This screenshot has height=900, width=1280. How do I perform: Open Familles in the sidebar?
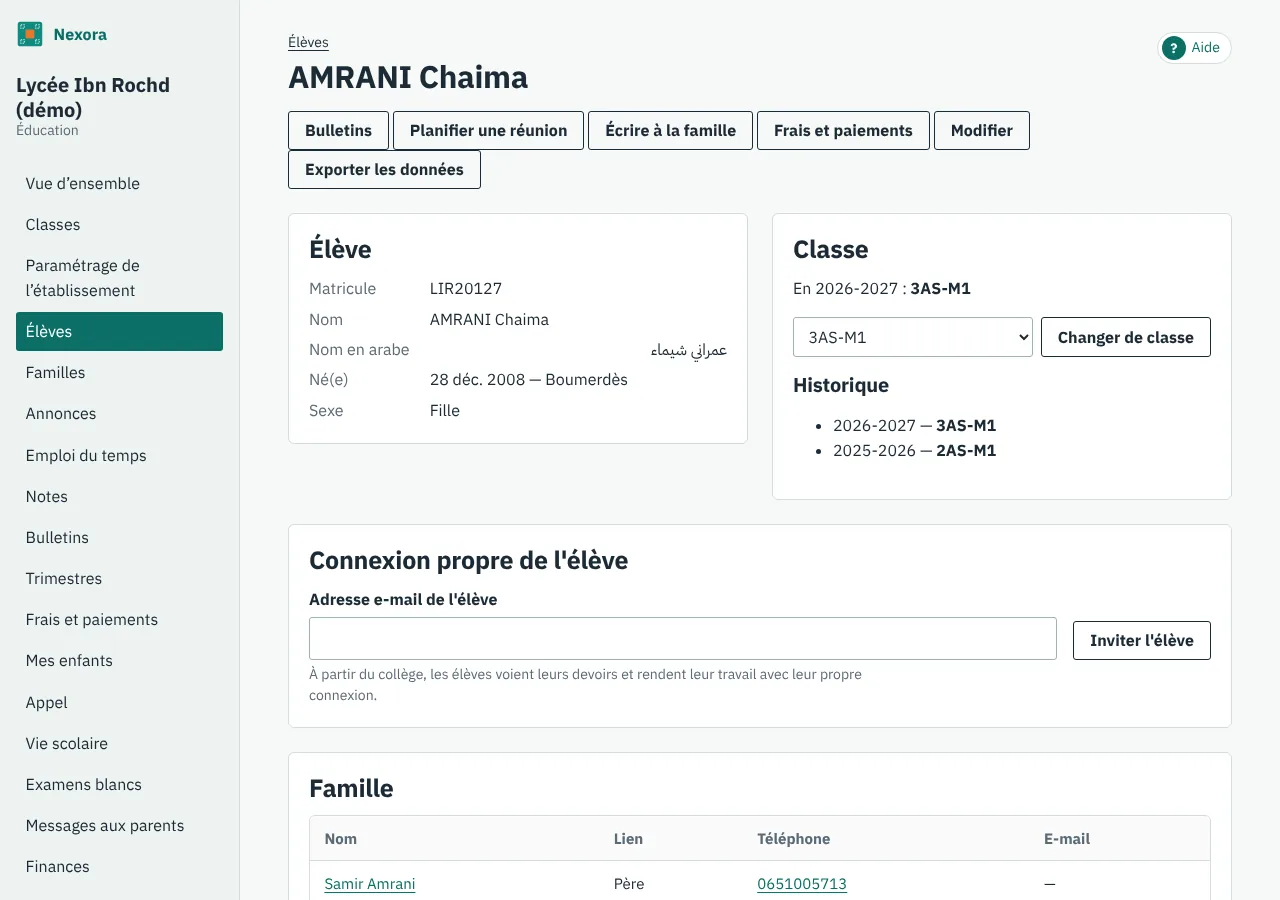(x=119, y=372)
